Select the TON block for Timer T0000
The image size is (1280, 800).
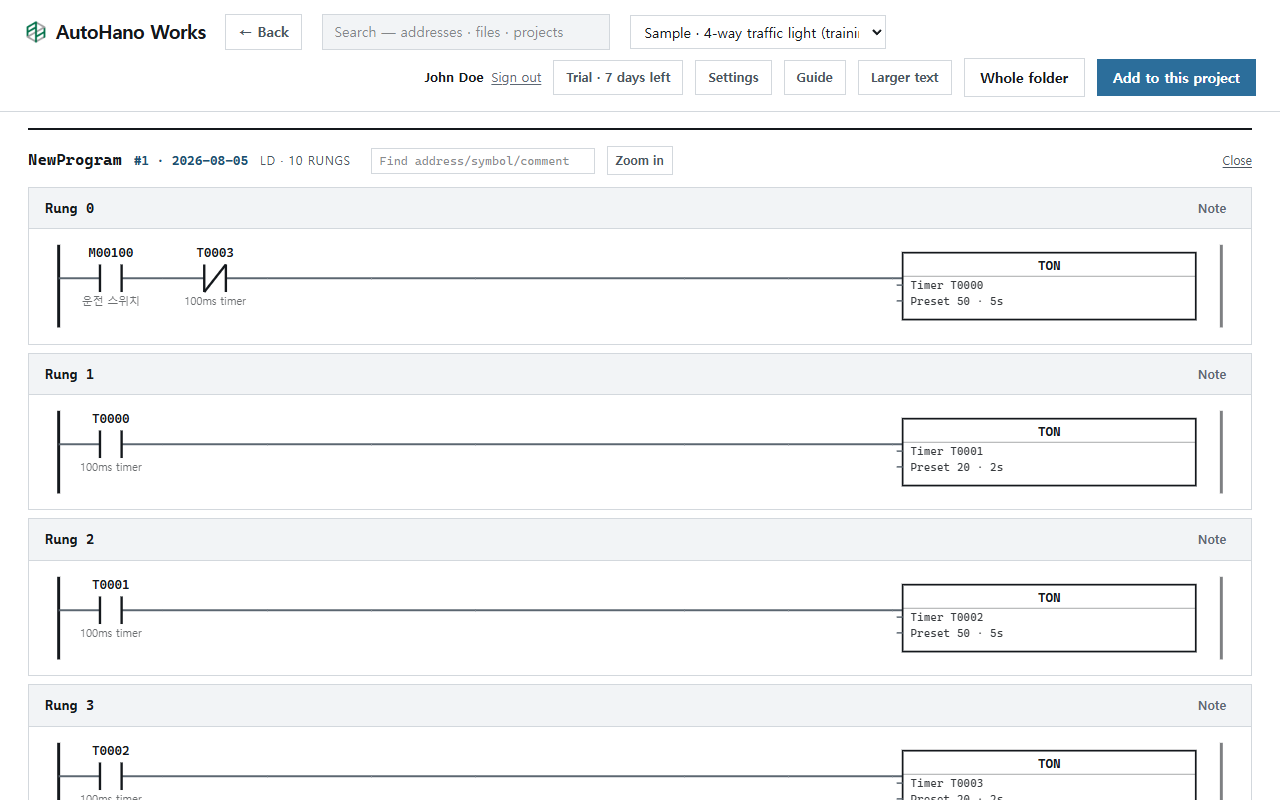click(x=1049, y=286)
